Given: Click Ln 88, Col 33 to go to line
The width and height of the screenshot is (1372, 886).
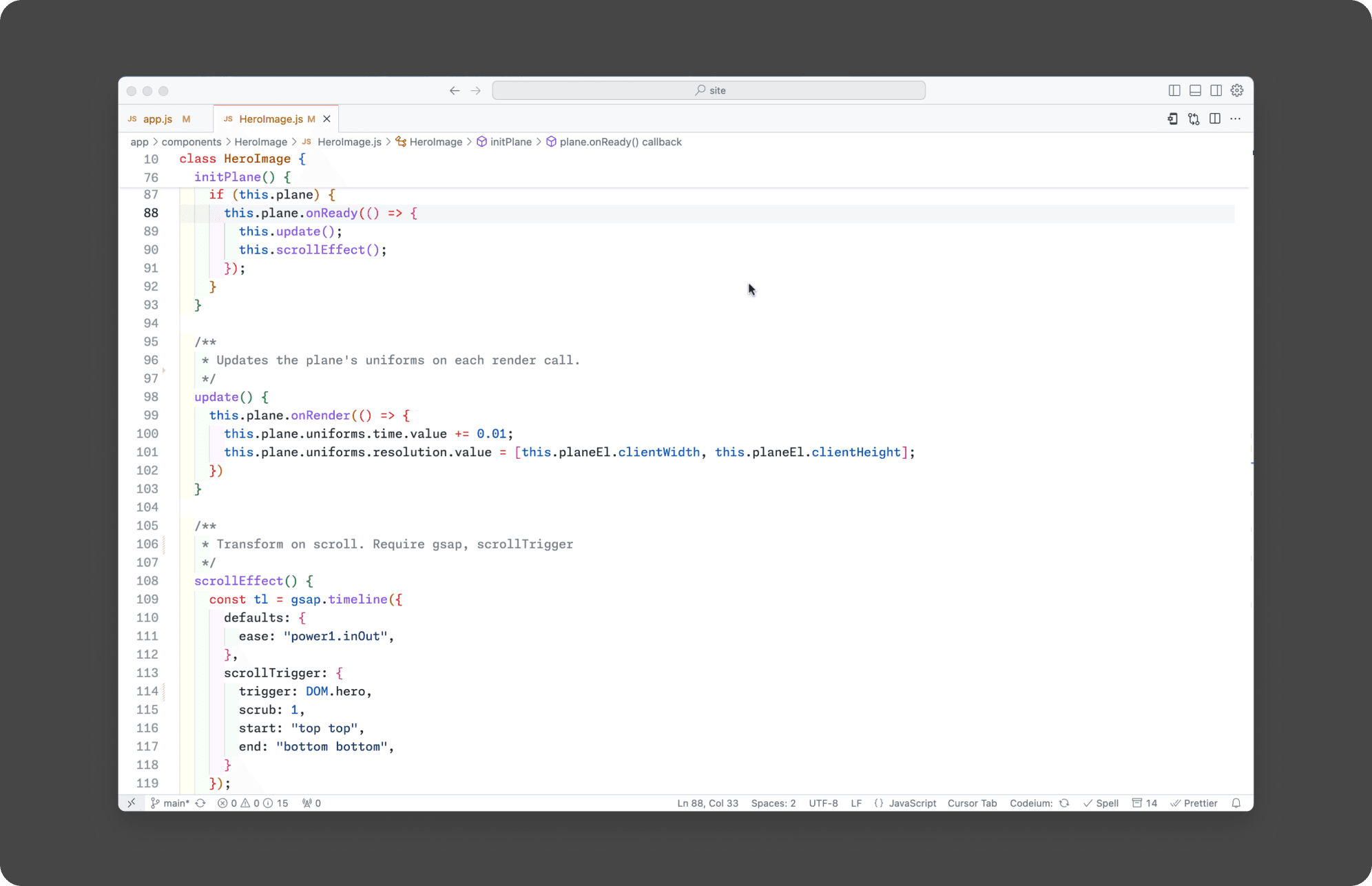Looking at the screenshot, I should coord(707,803).
